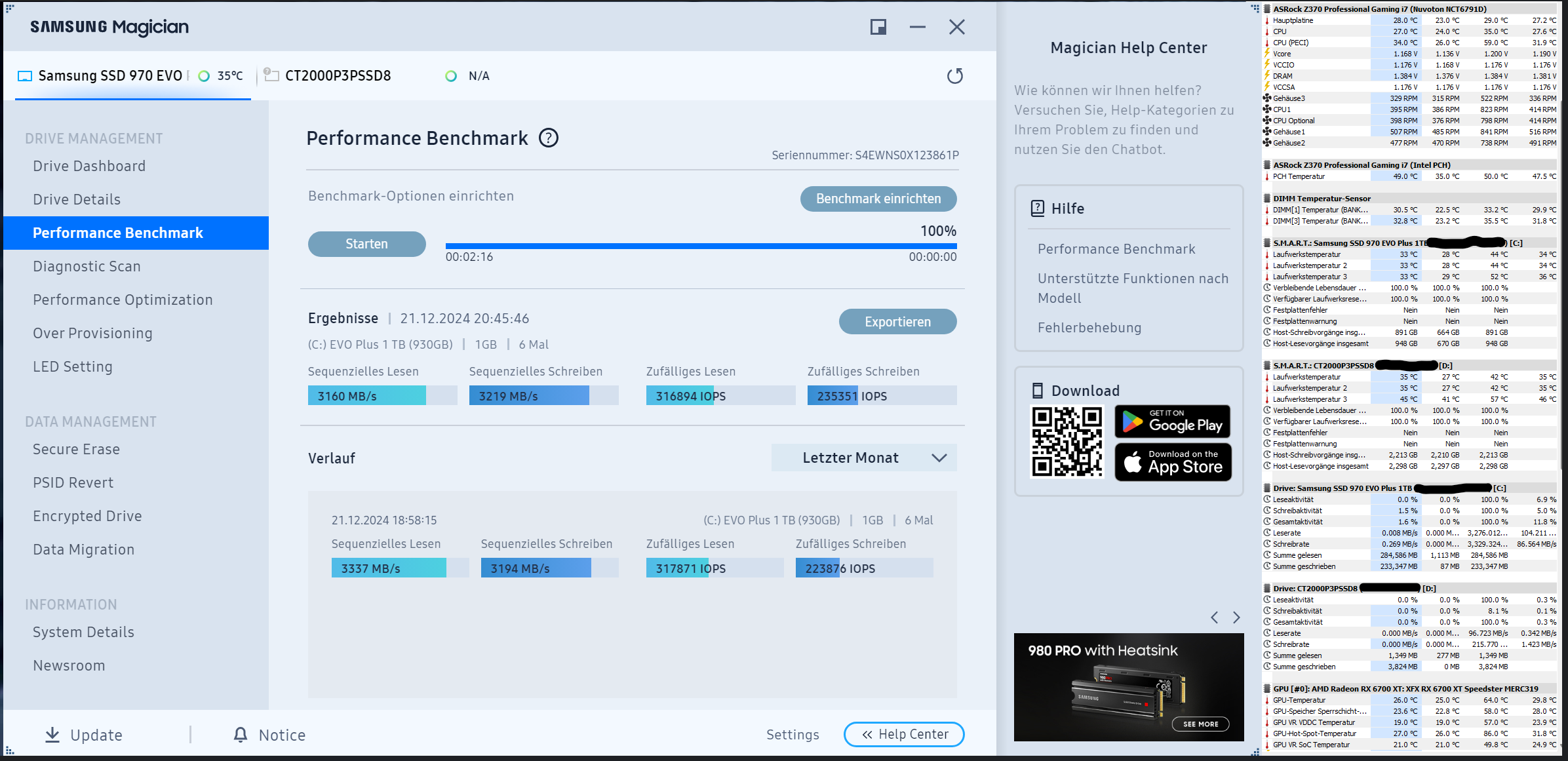Click the 3219 MB/s sequential write bar
This screenshot has width=1568, height=761.
click(x=544, y=396)
